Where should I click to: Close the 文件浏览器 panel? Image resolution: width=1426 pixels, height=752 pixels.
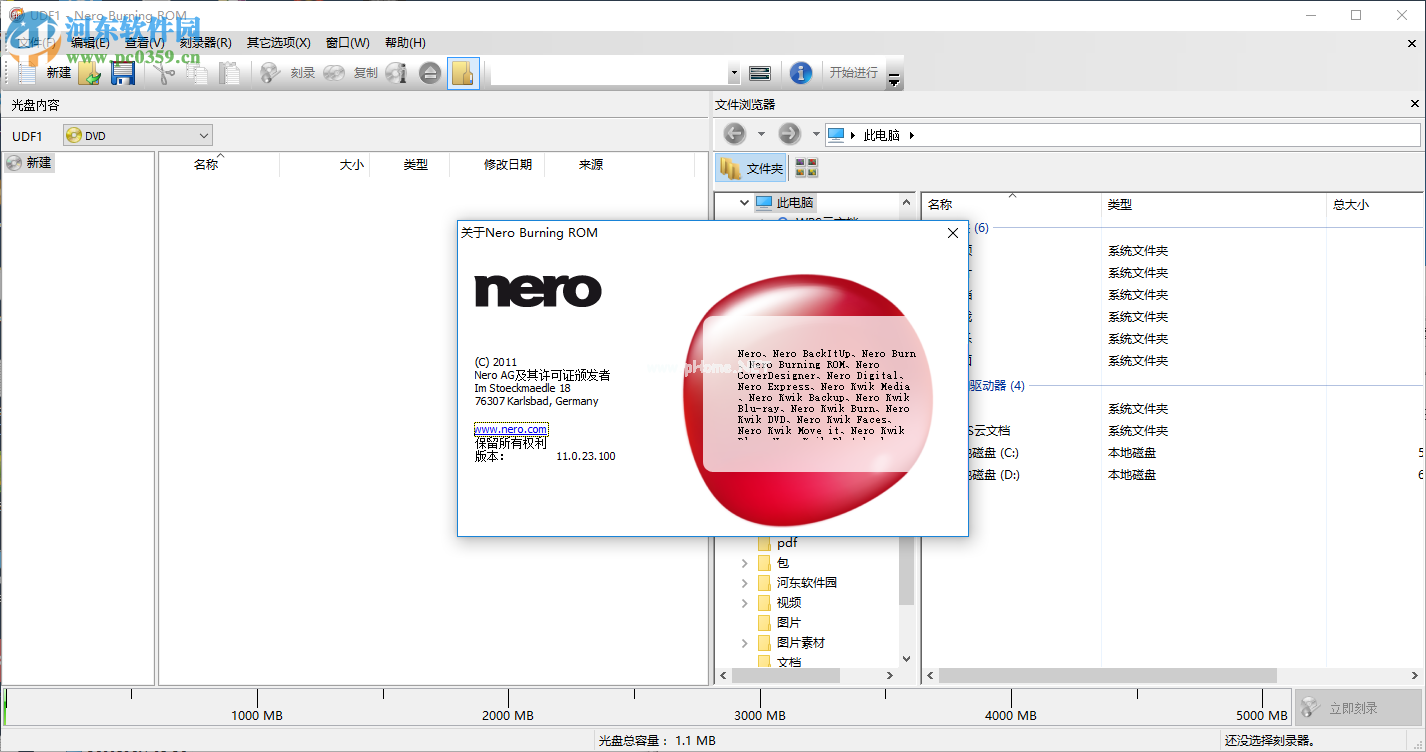coord(1415,104)
